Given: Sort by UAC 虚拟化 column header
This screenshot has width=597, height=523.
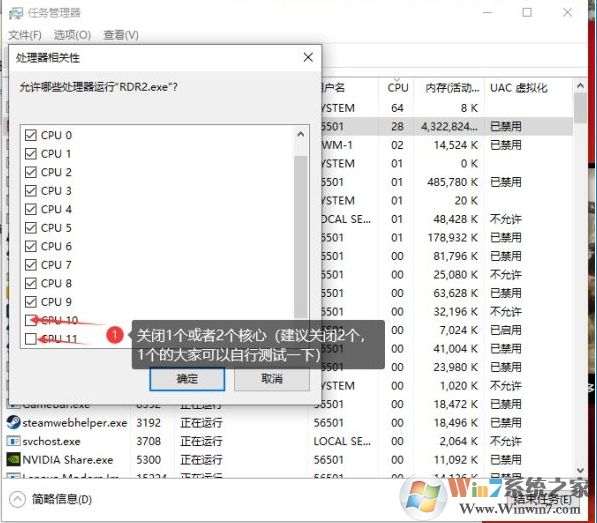Looking at the screenshot, I should (519, 88).
